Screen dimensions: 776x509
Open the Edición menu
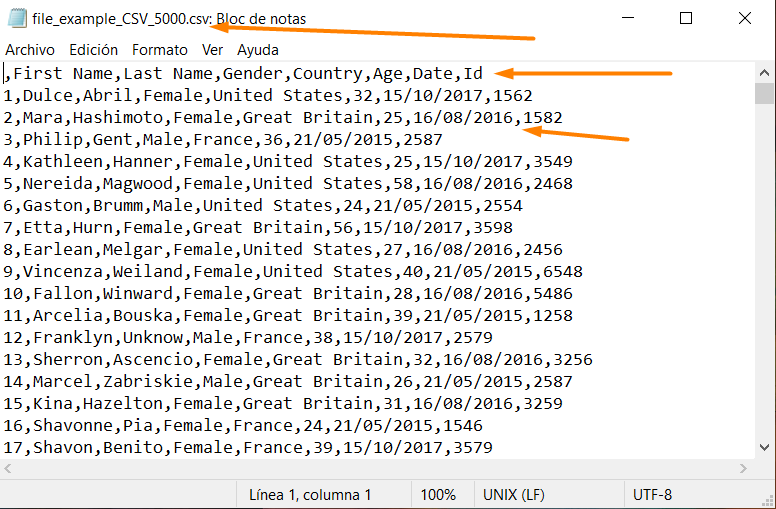94,49
